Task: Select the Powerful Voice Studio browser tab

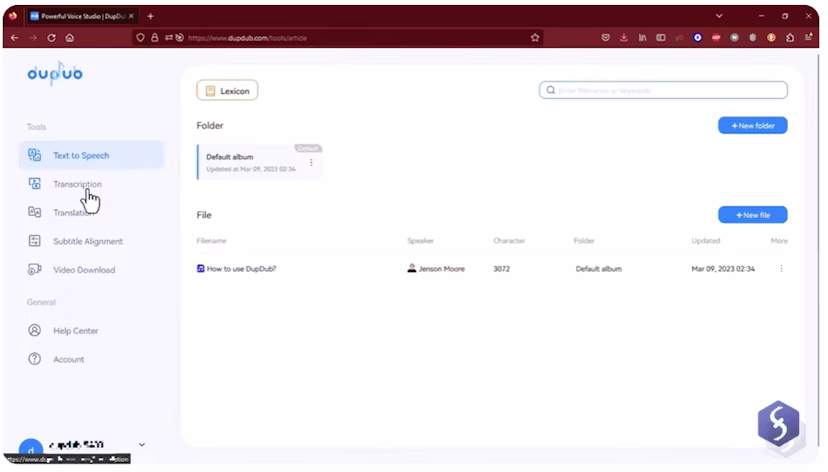Action: click(x=83, y=16)
